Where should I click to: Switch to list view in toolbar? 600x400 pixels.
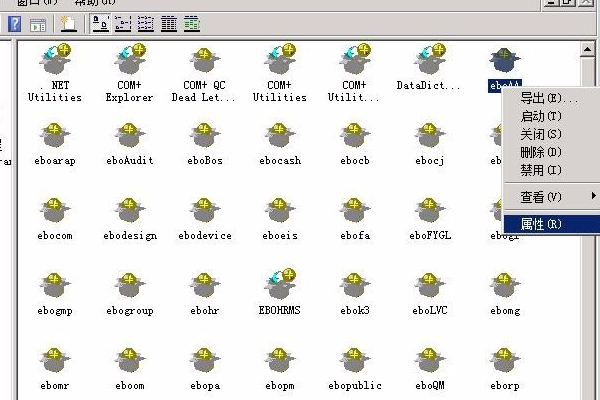[146, 22]
